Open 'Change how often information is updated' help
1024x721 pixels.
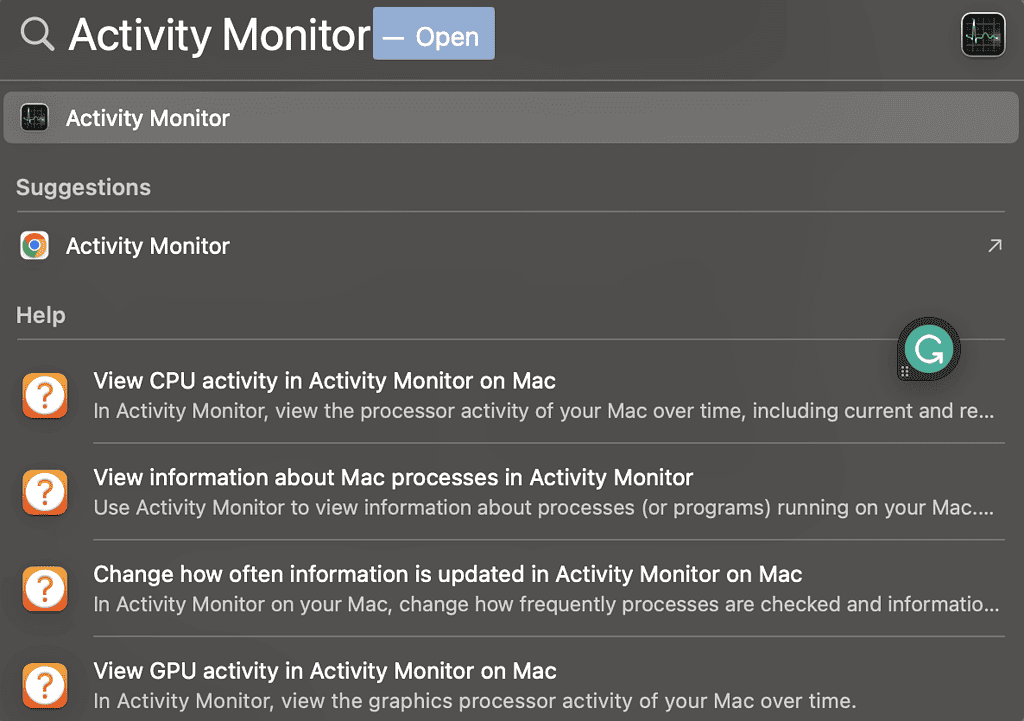(447, 575)
